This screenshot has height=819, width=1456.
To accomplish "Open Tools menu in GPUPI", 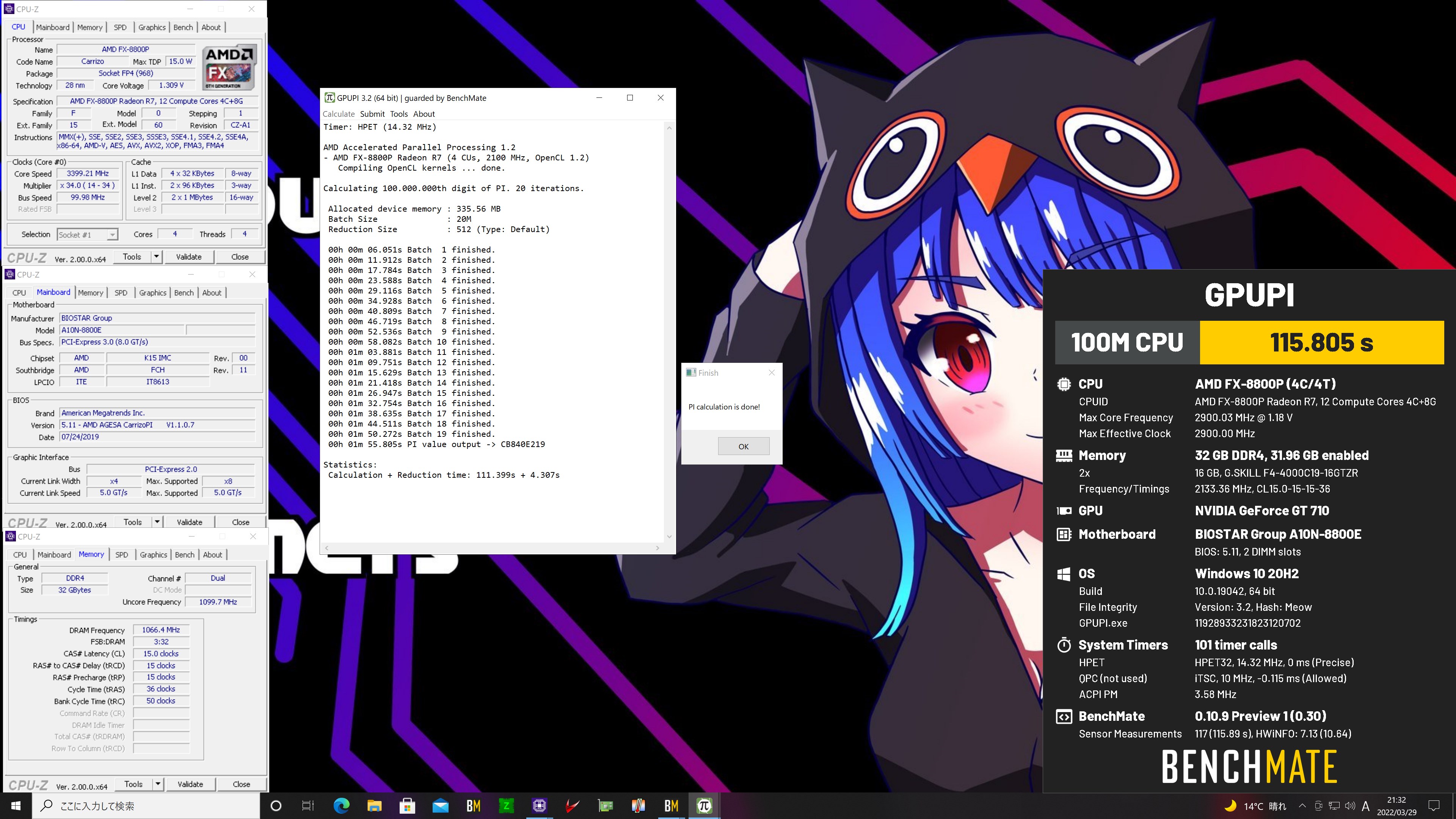I will (x=399, y=114).
